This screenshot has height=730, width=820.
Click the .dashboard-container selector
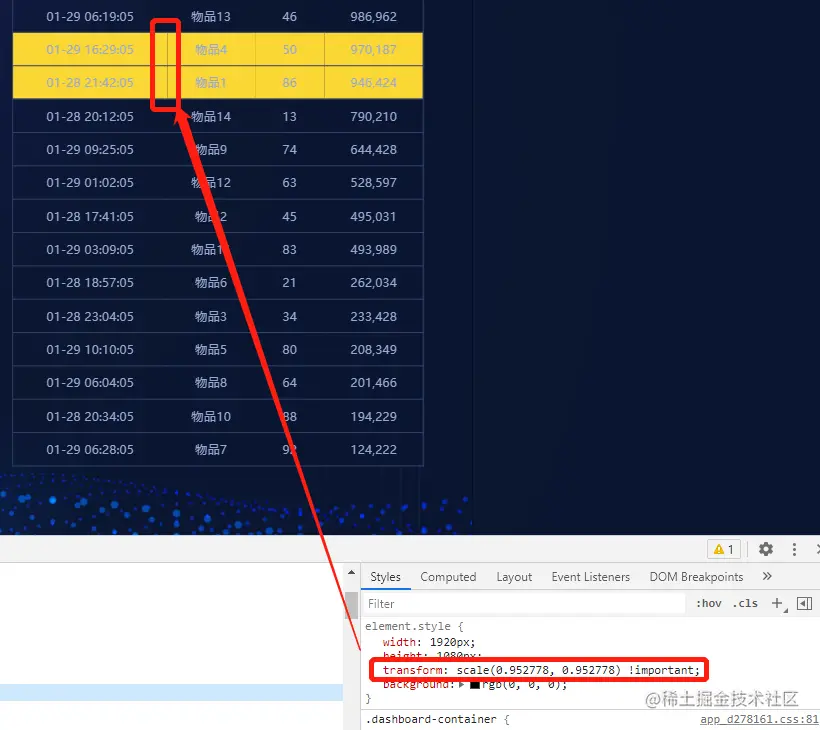click(430, 720)
